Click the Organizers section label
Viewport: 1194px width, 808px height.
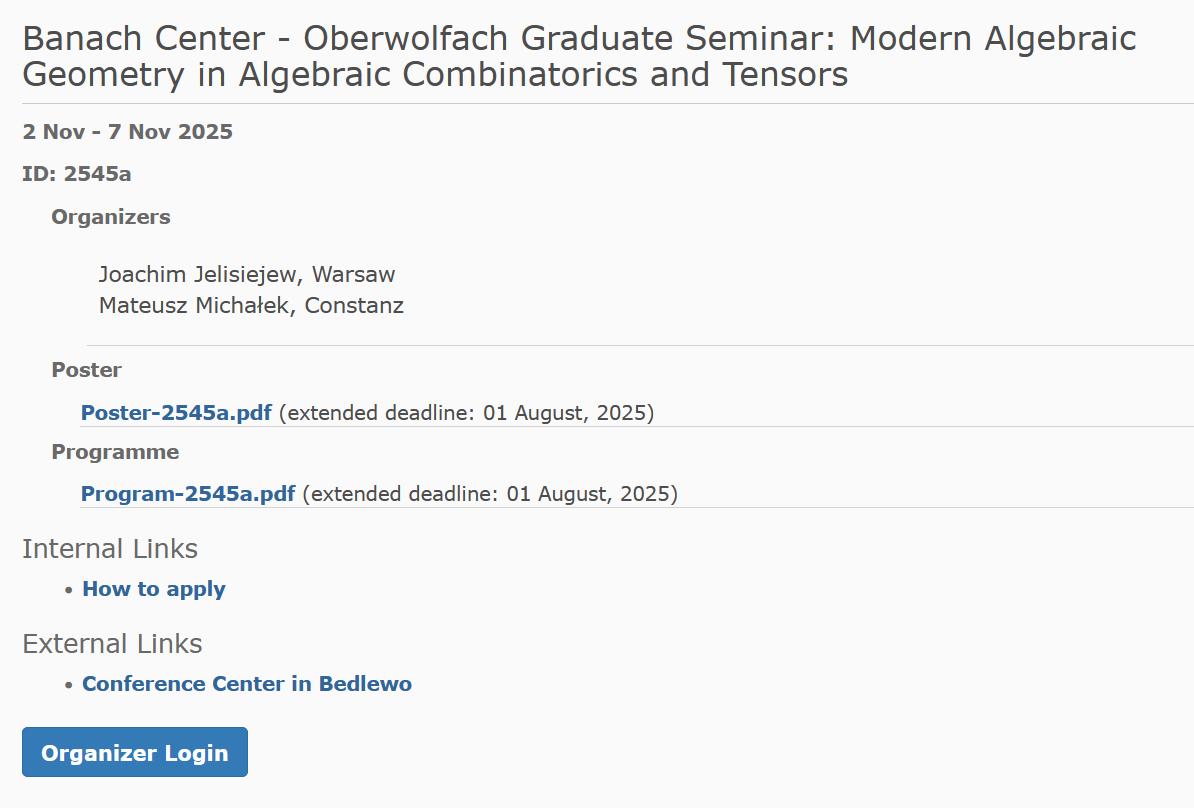tap(111, 217)
